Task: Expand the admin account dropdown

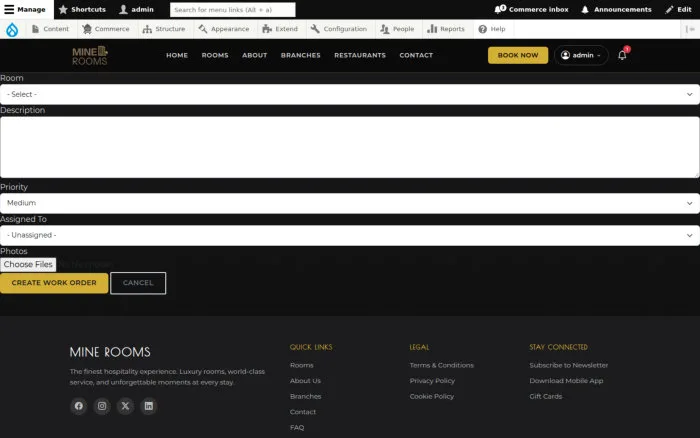Action: [581, 55]
